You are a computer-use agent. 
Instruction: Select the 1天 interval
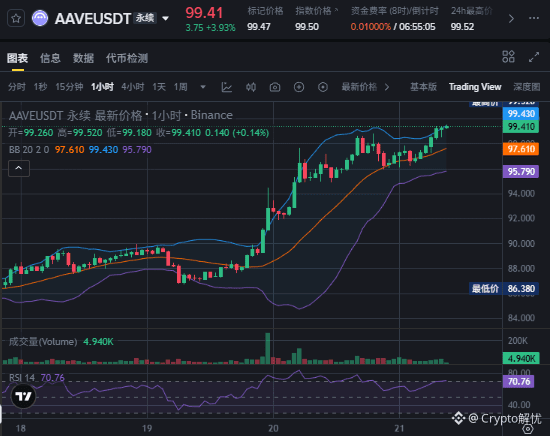point(159,87)
